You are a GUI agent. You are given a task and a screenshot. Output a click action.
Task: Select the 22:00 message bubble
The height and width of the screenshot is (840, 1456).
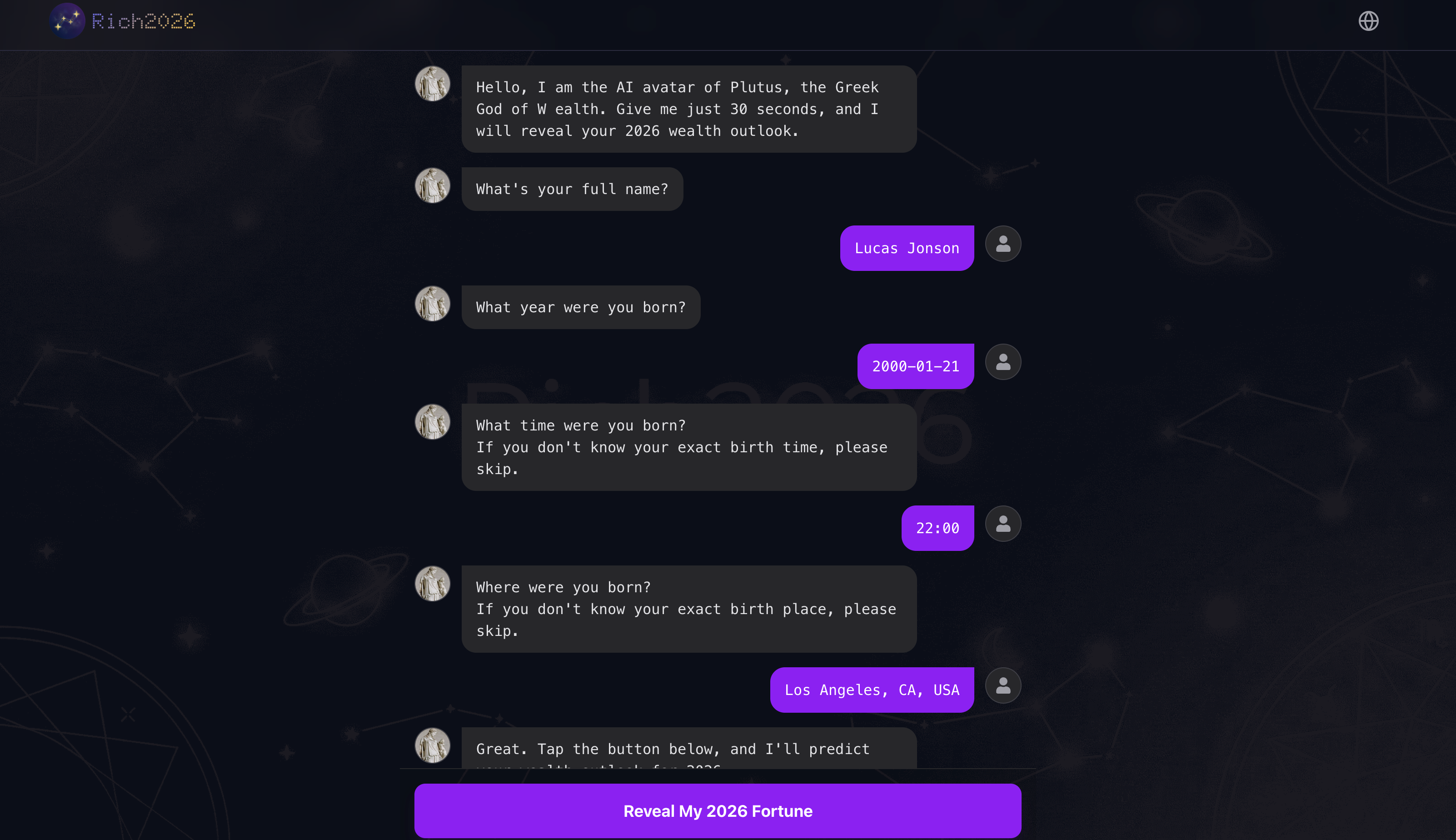(937, 527)
